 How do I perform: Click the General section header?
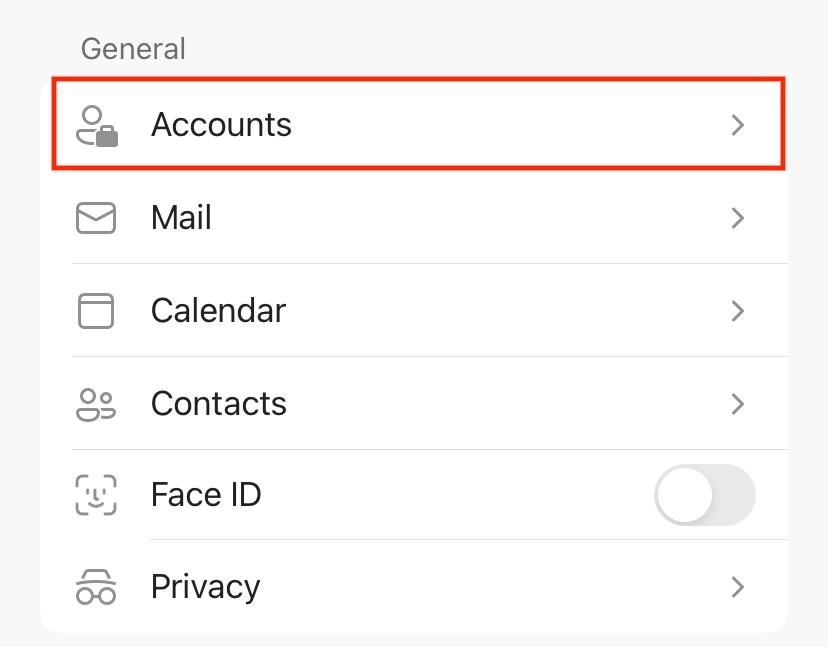(133, 49)
